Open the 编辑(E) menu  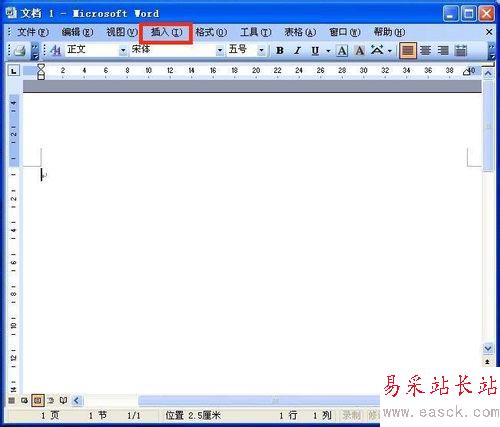click(x=77, y=32)
